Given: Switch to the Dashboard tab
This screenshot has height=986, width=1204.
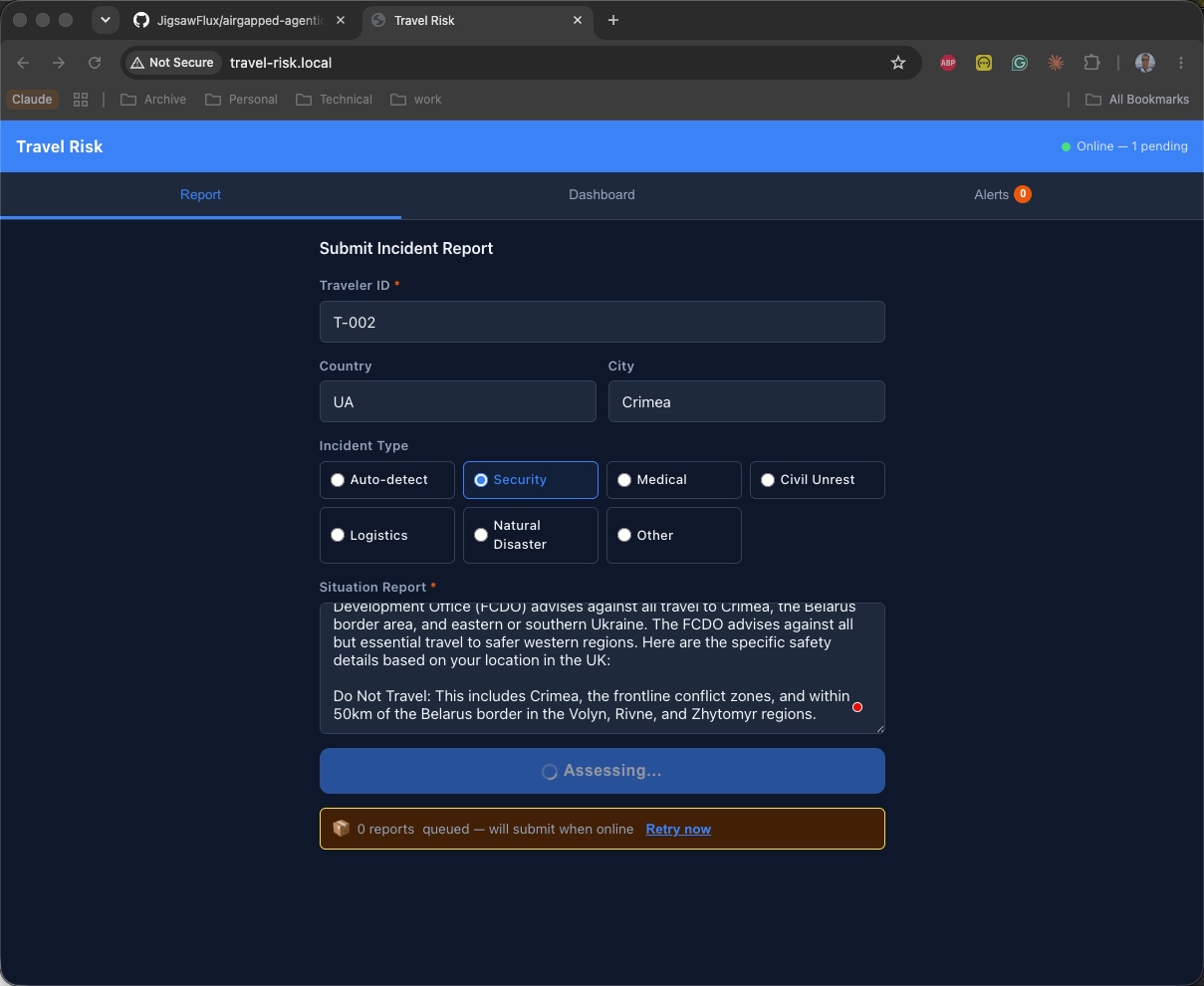Looking at the screenshot, I should pos(602,195).
